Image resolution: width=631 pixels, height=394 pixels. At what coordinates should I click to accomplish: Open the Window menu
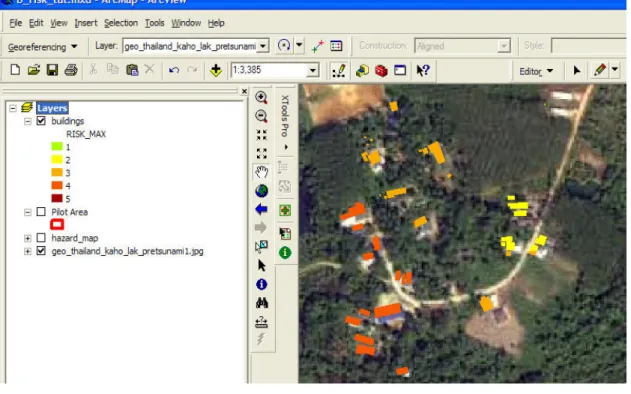(186, 23)
